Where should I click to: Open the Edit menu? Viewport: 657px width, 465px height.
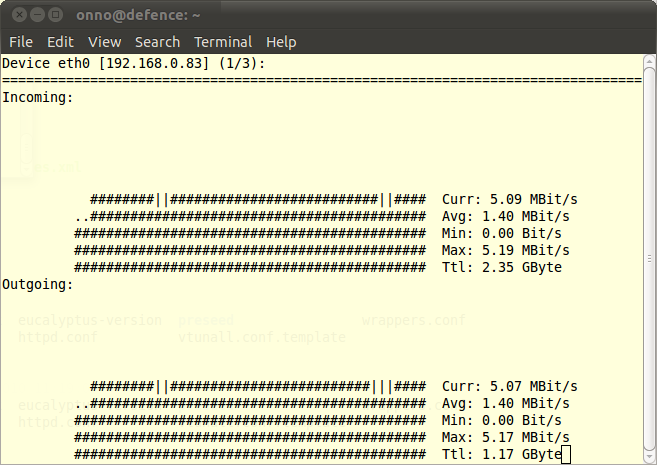(60, 42)
